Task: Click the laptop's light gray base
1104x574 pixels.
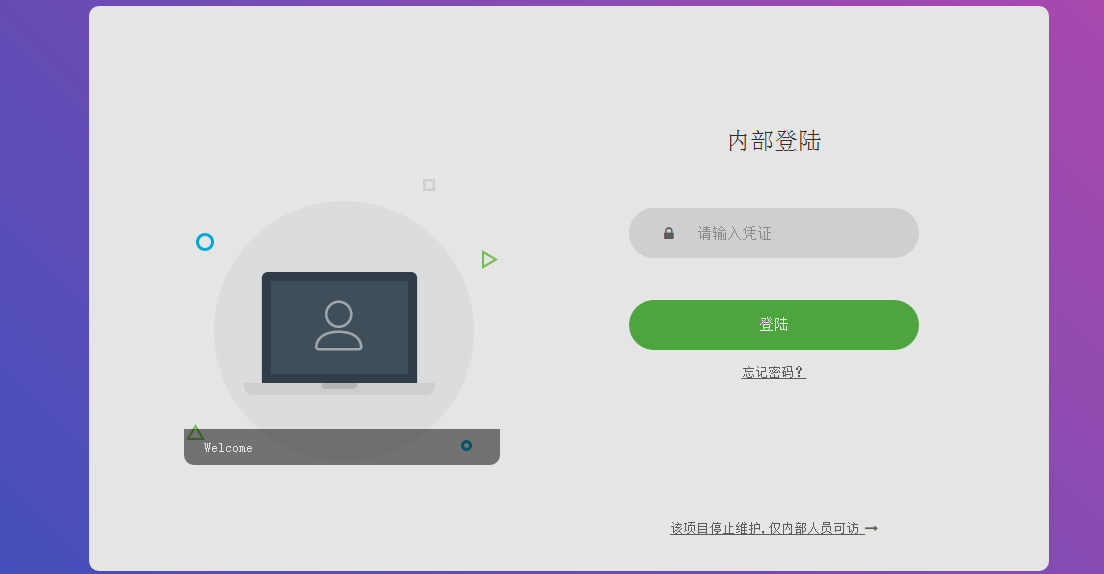Action: coord(270,389)
